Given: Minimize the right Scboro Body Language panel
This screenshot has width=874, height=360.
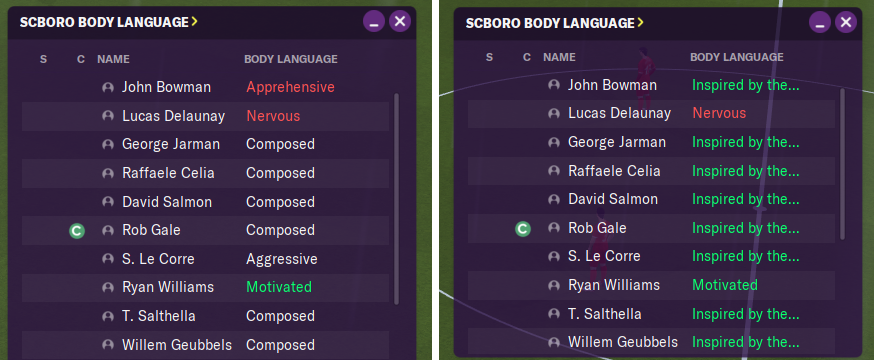Looking at the screenshot, I should 819,22.
